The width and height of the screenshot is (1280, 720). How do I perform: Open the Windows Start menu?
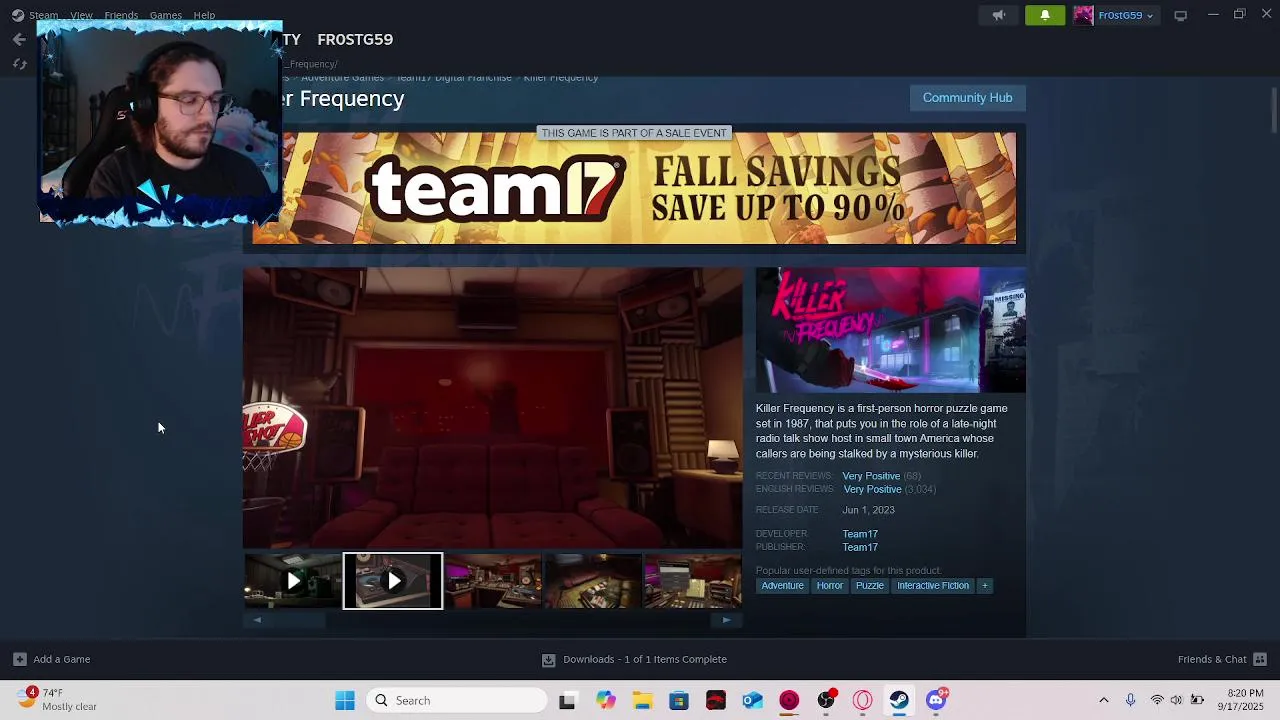point(345,700)
